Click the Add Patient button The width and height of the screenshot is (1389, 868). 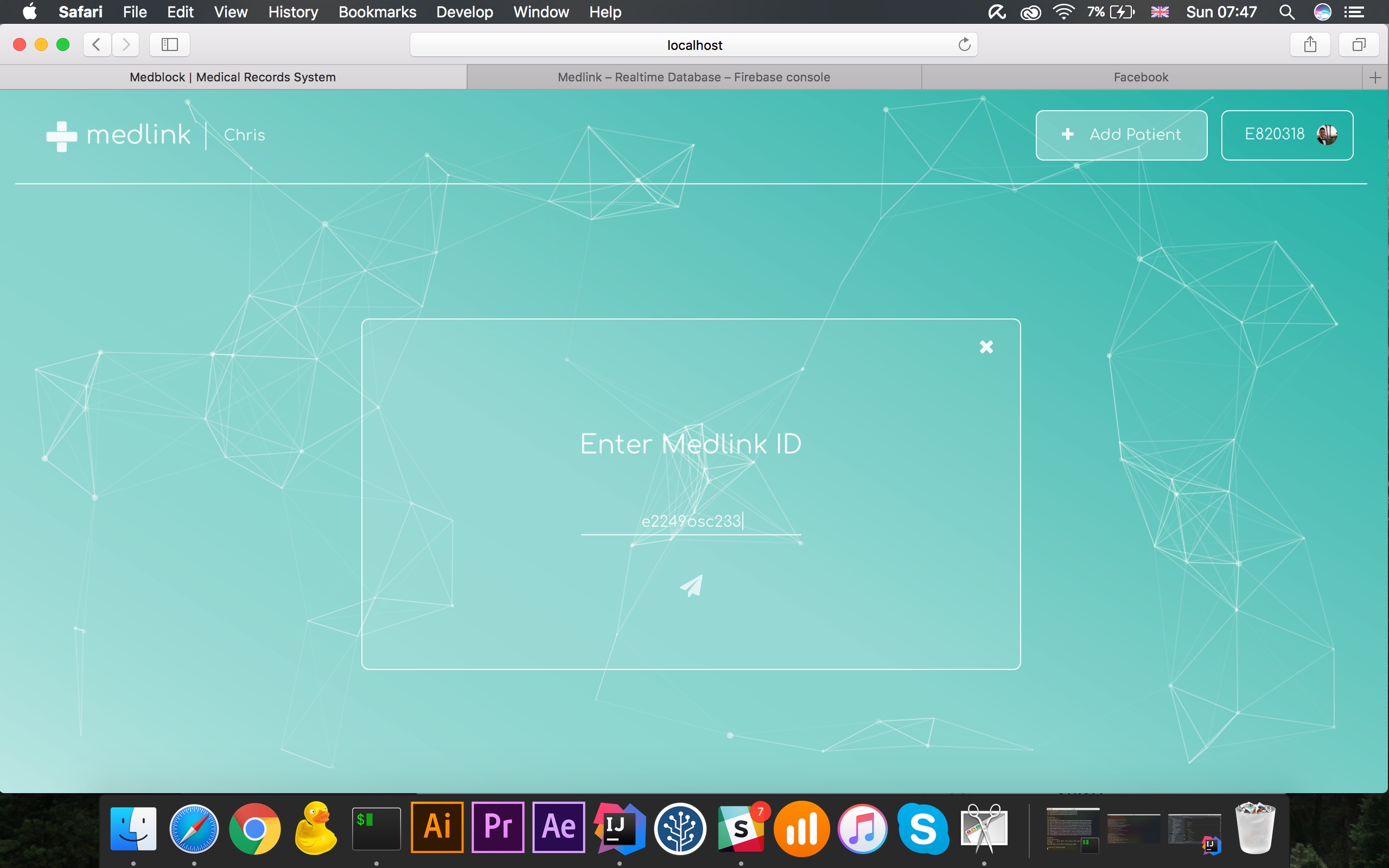(1121, 135)
